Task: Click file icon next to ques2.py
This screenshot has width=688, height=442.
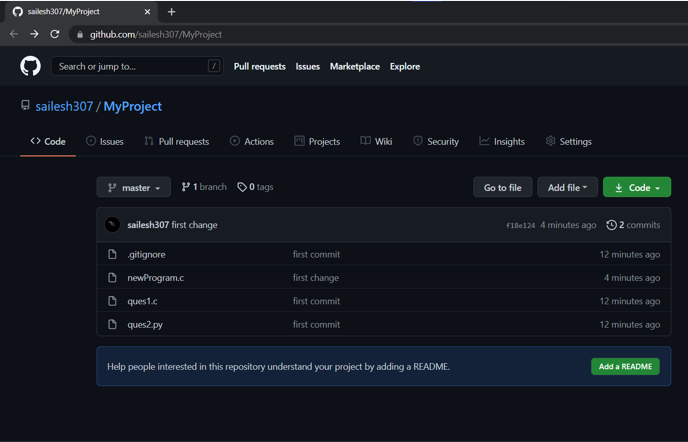Action: pyautogui.click(x=112, y=324)
